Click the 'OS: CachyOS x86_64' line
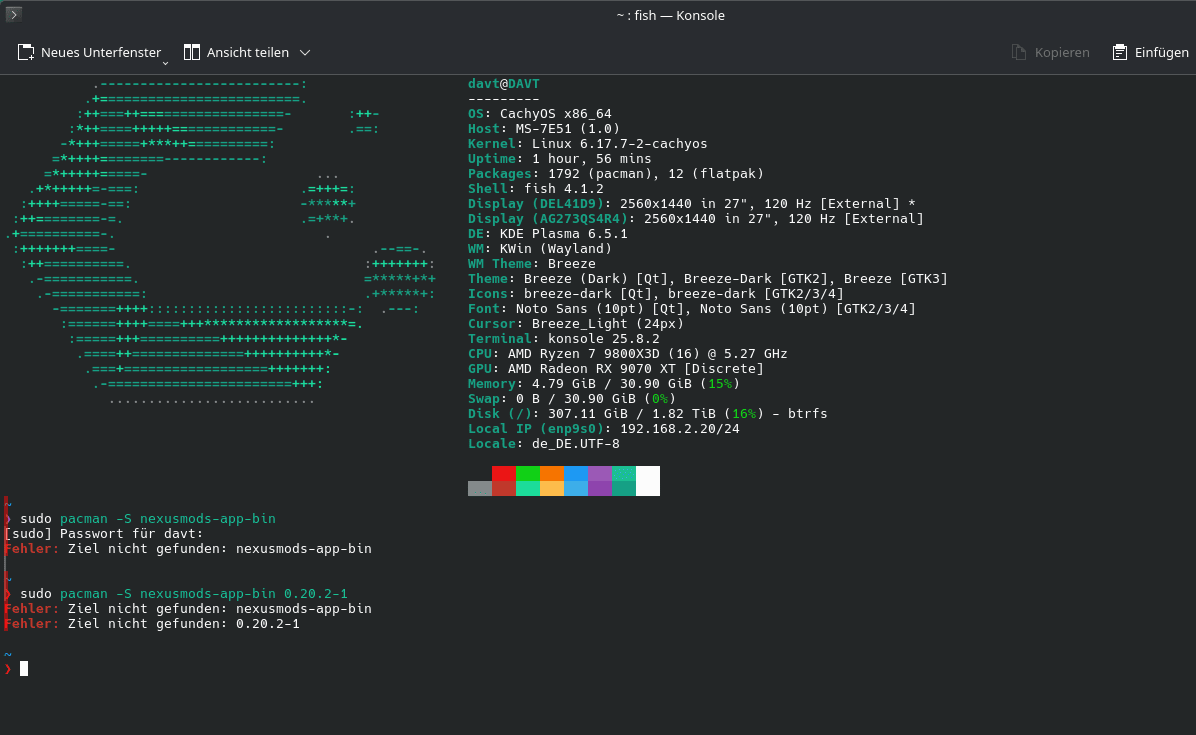The image size is (1196, 735). (x=540, y=114)
